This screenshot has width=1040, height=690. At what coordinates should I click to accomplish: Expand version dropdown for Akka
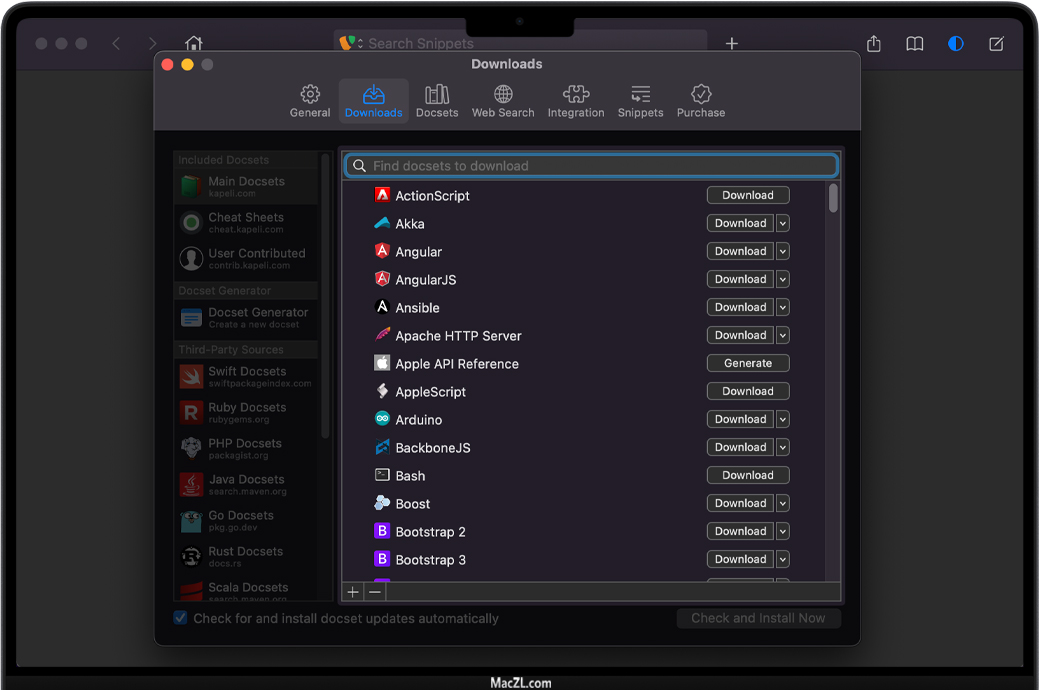tap(783, 224)
